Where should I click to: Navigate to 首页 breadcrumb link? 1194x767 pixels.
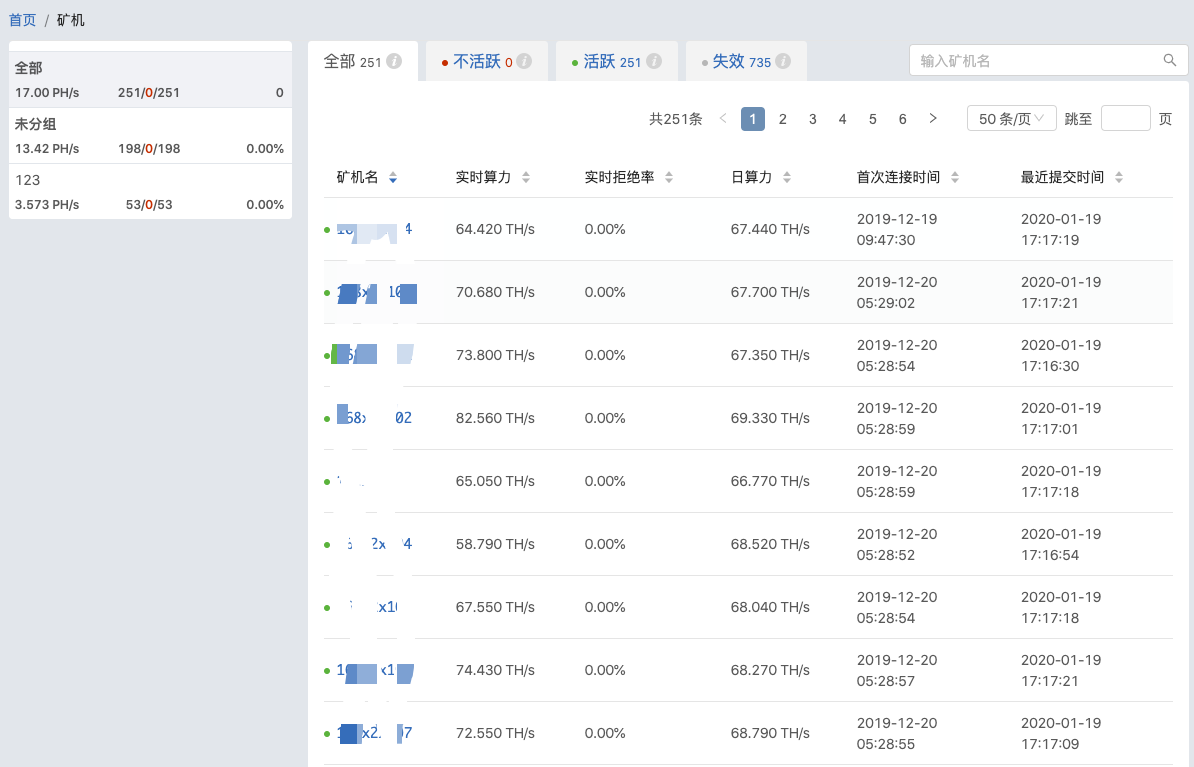click(22, 20)
